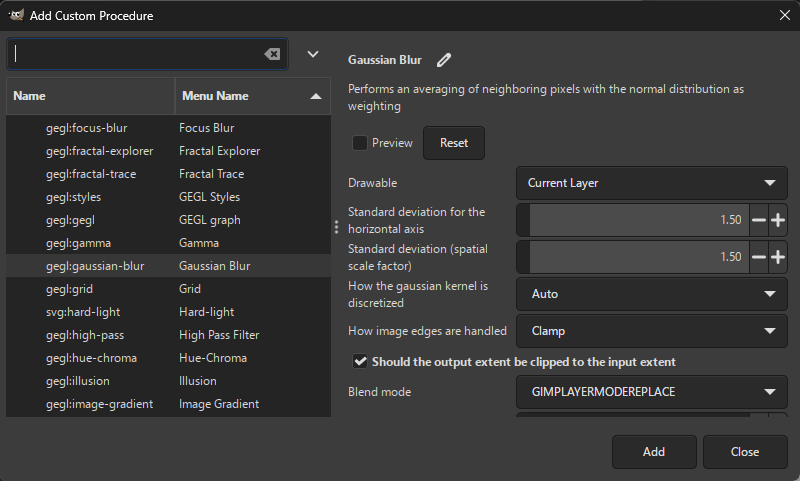The height and width of the screenshot is (481, 800).
Task: Increase horizontal axis standard deviation with plus
Action: [x=777, y=220]
